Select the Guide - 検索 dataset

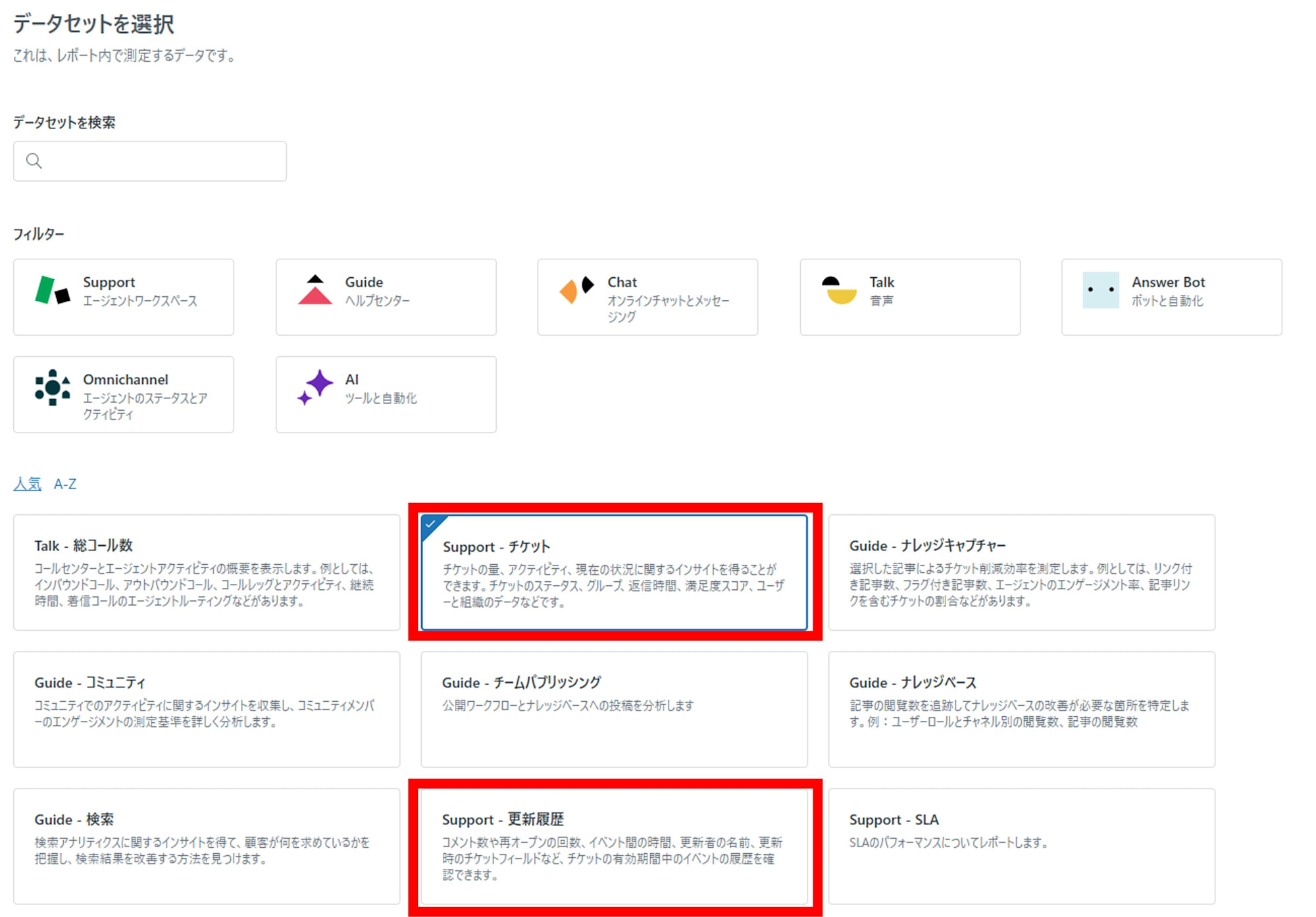point(207,847)
